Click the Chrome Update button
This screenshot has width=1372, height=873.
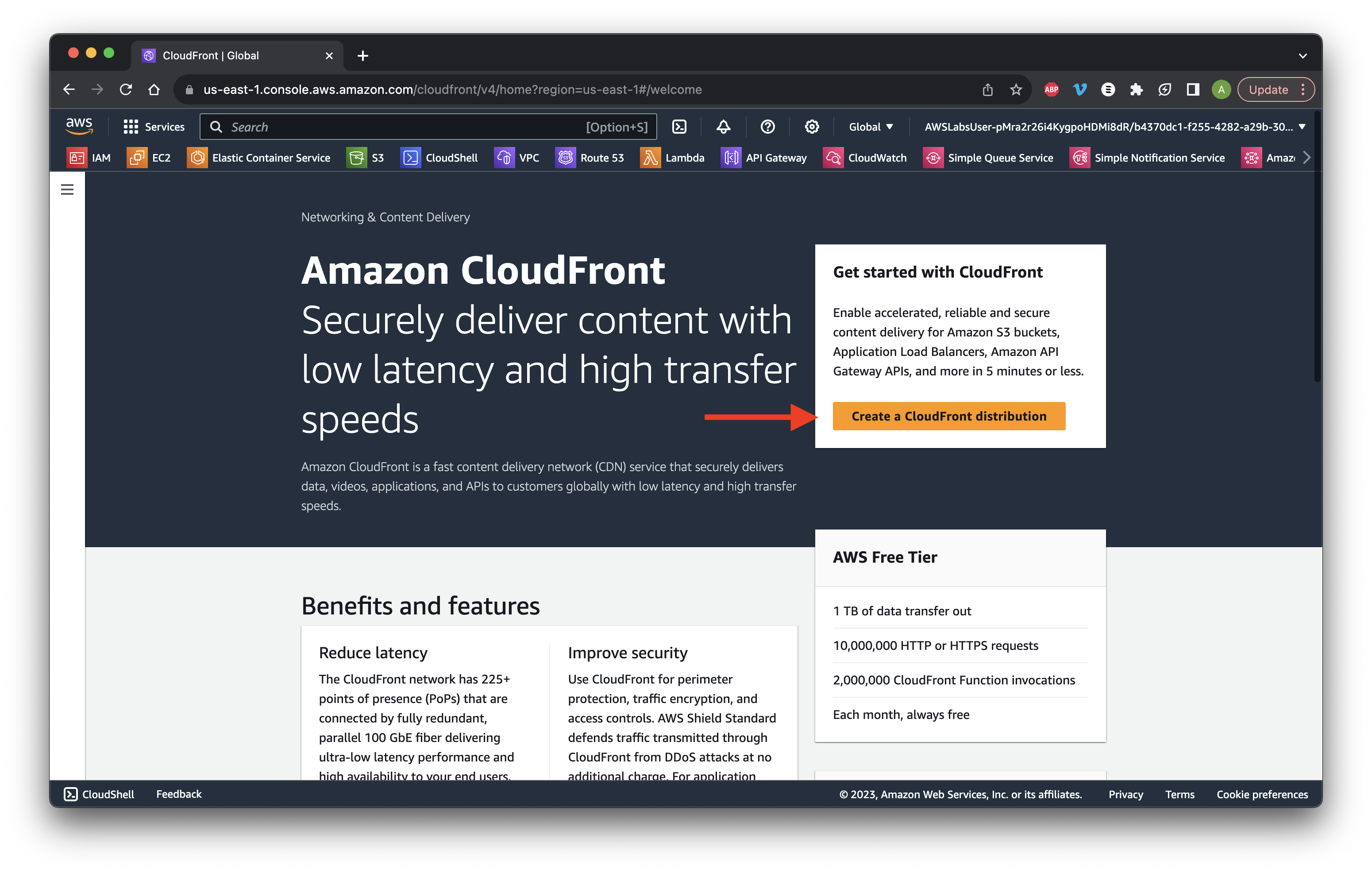(x=1276, y=89)
